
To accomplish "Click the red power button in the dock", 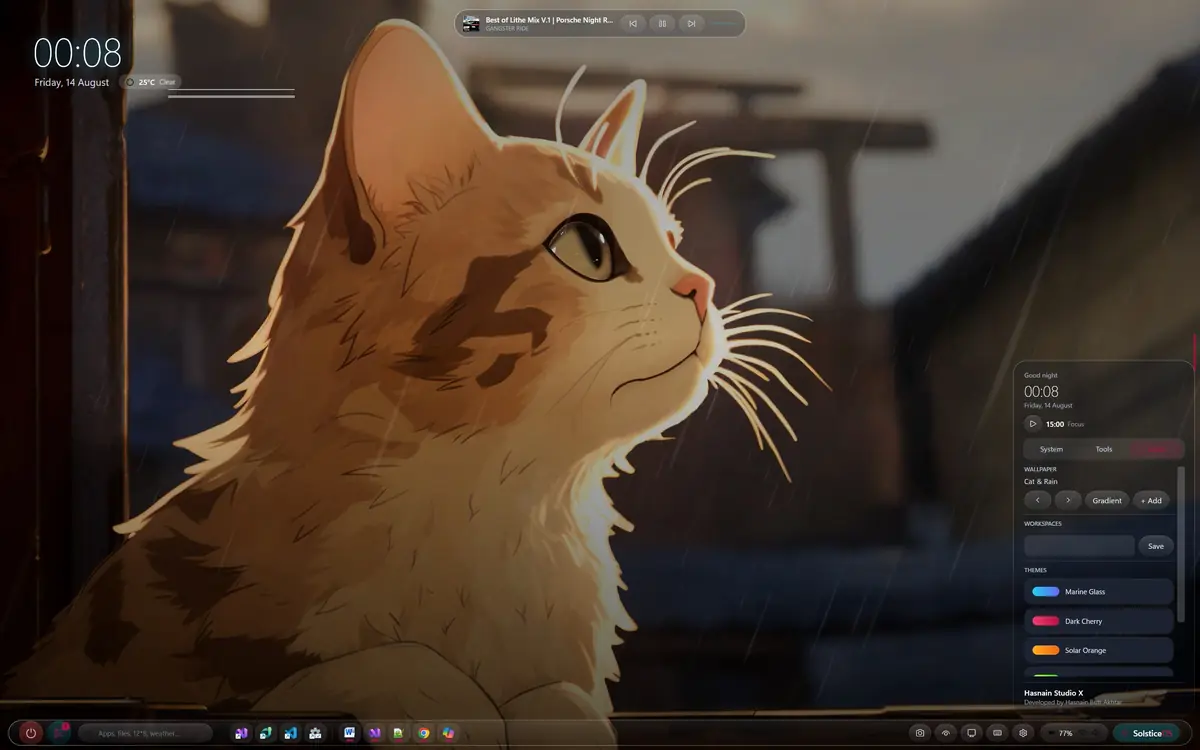I will point(31,733).
